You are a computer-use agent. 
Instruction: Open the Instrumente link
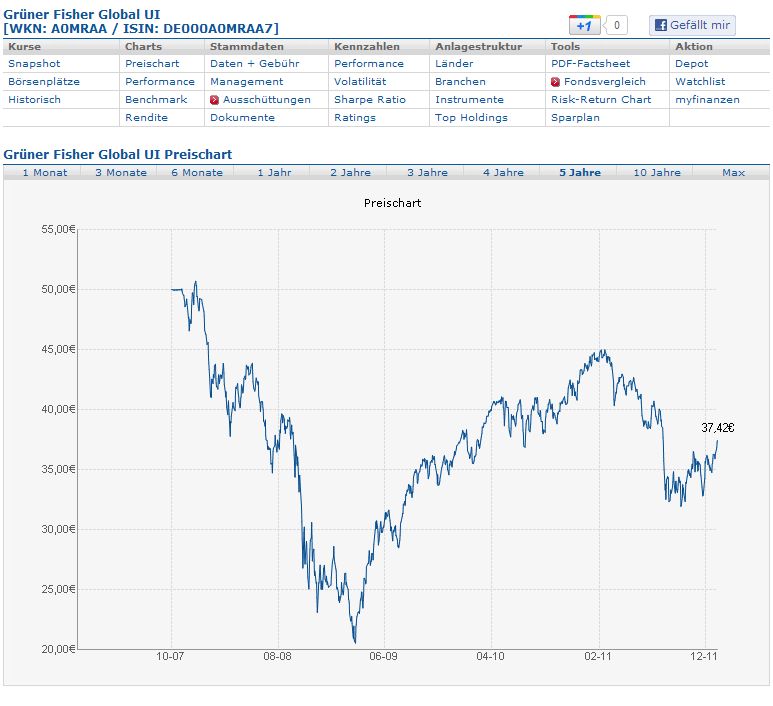(469, 100)
